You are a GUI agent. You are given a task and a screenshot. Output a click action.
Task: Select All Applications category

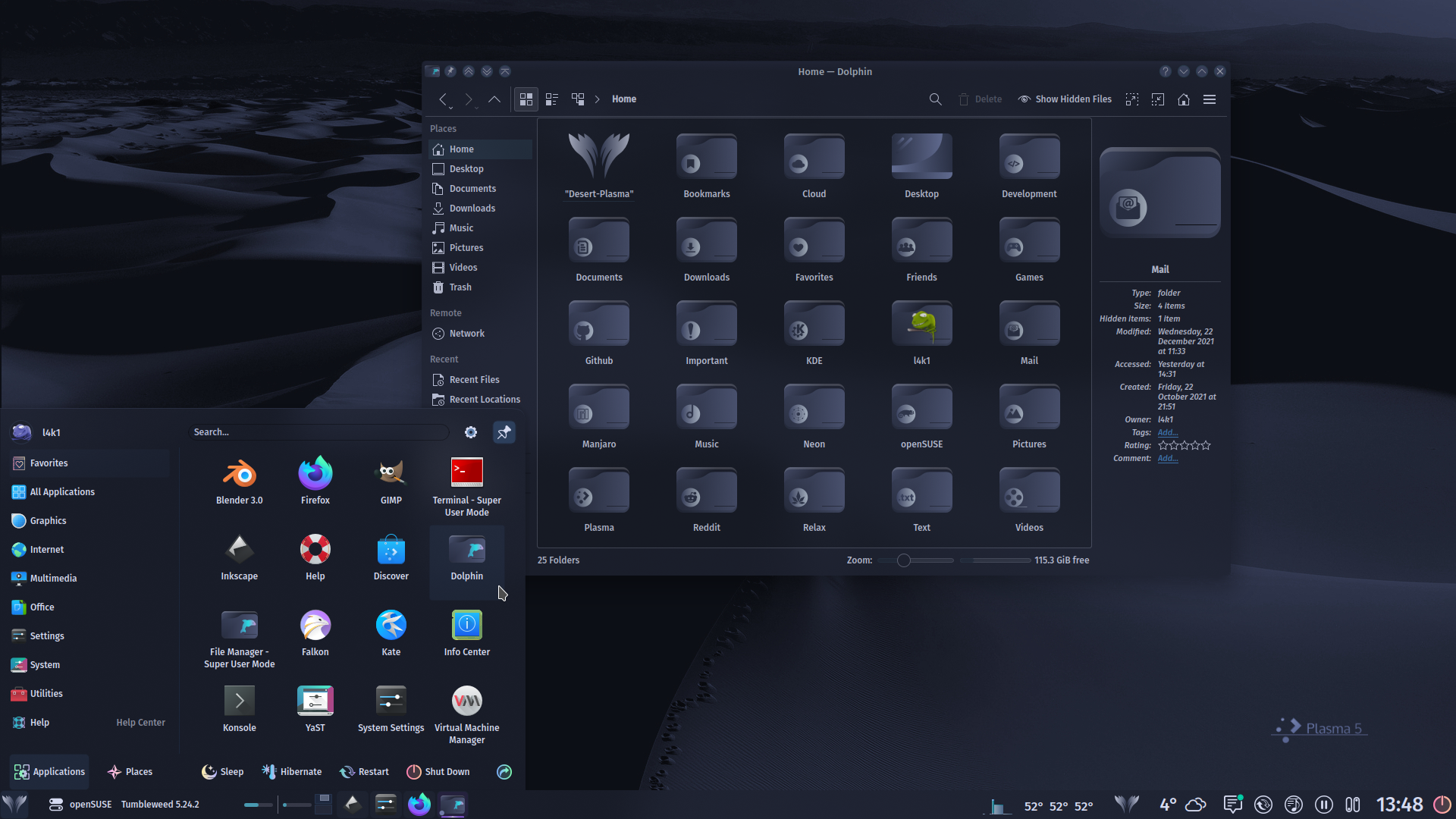tap(89, 492)
